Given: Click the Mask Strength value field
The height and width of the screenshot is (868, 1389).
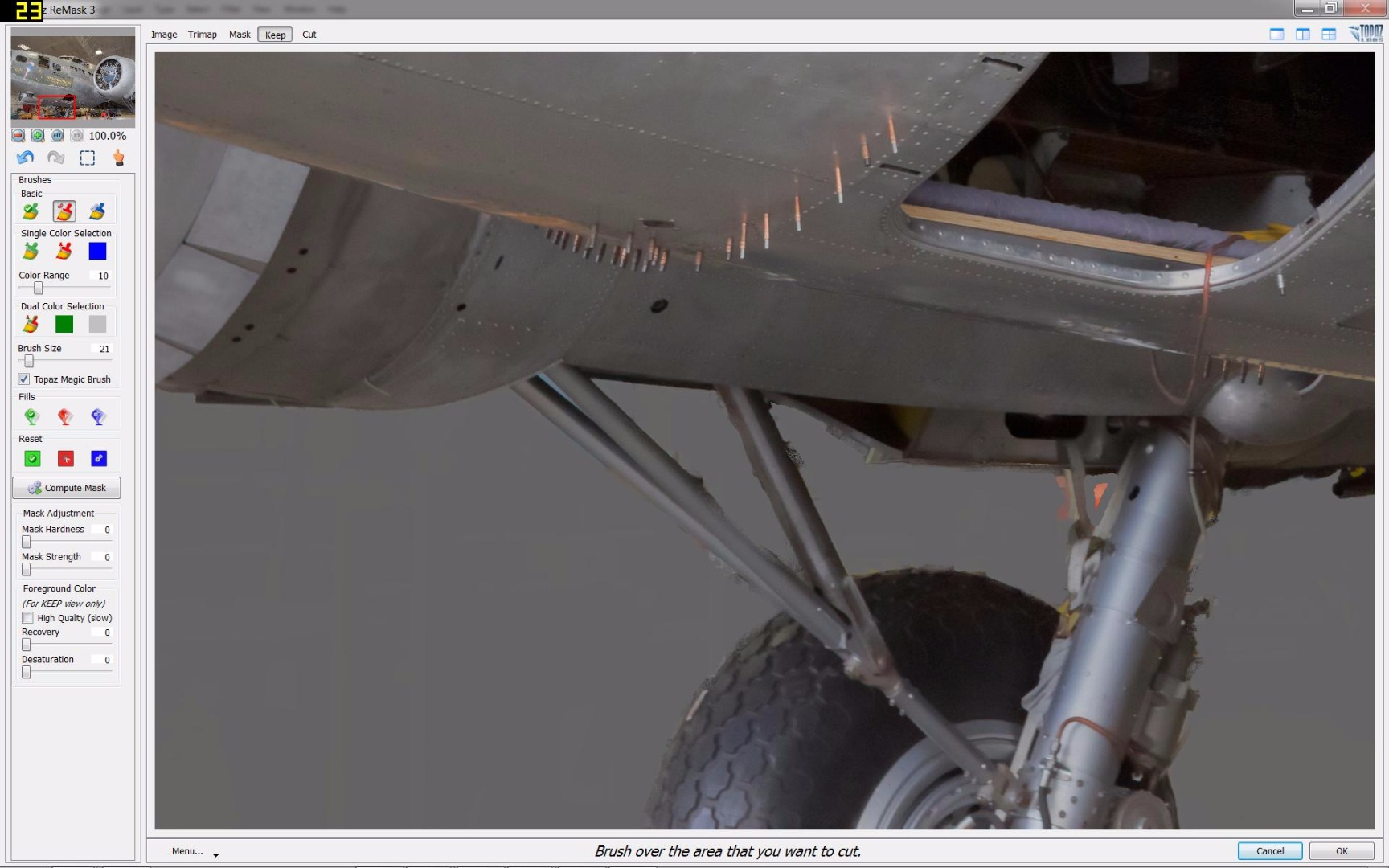Looking at the screenshot, I should click(x=102, y=557).
